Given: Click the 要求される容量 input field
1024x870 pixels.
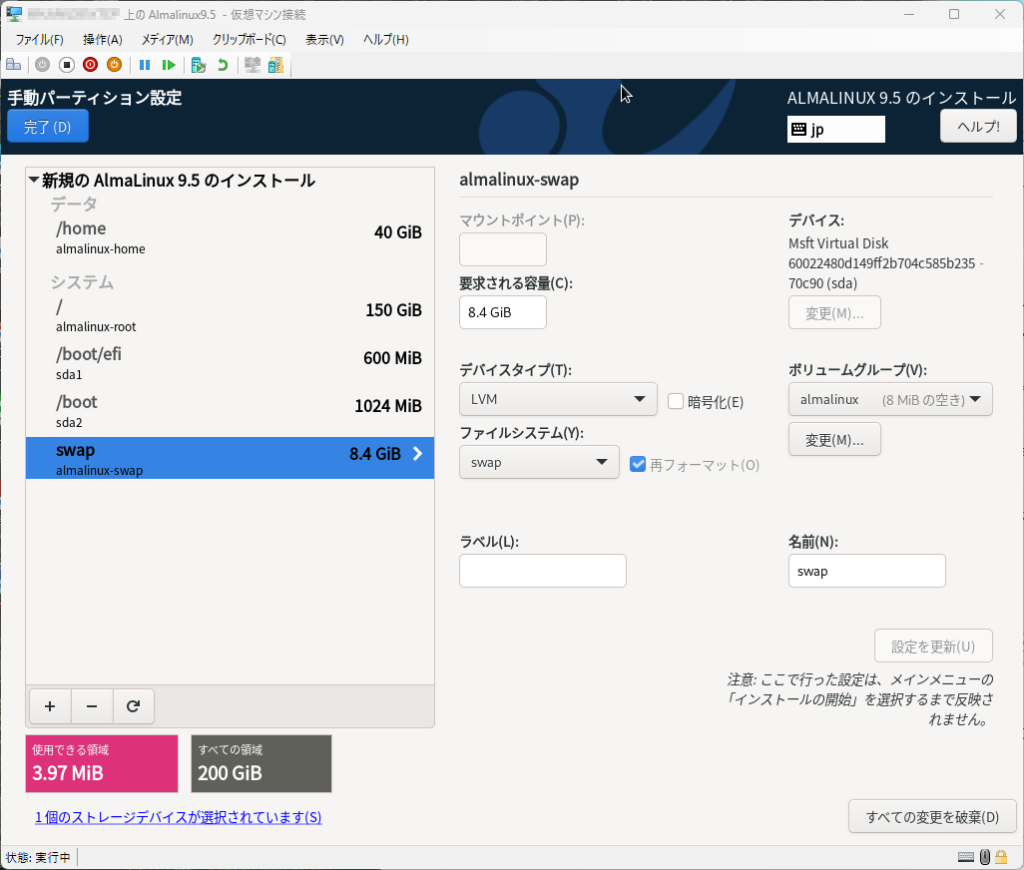Looking at the screenshot, I should (503, 312).
